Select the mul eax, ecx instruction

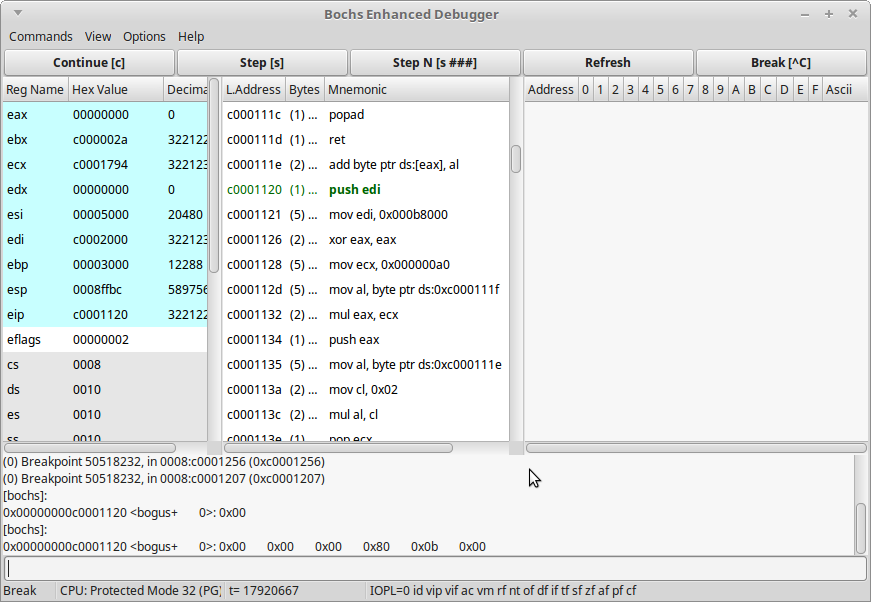coord(366,315)
